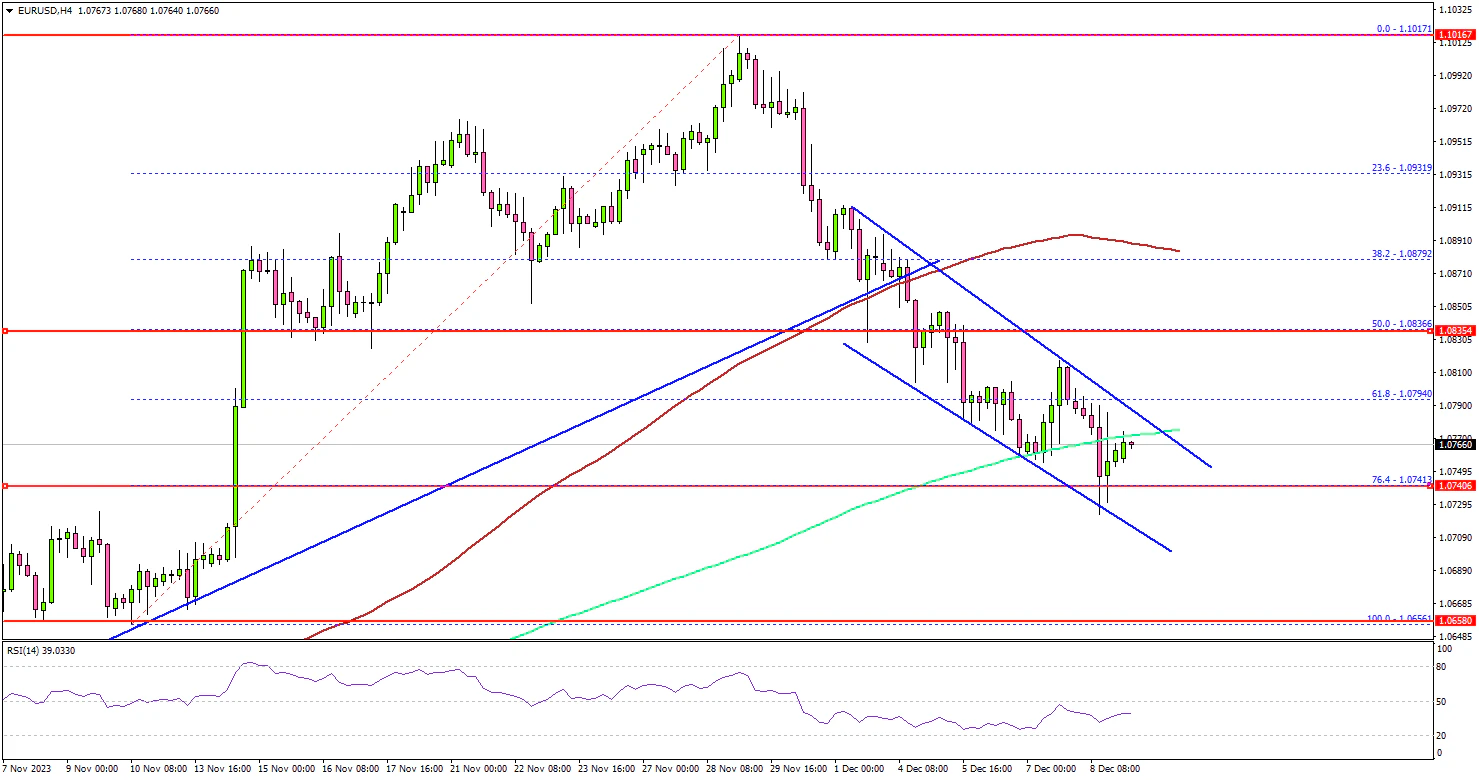Select the red 1.08354 price tag
Image resolution: width=1479 pixels, height=780 pixels.
pos(1456,330)
